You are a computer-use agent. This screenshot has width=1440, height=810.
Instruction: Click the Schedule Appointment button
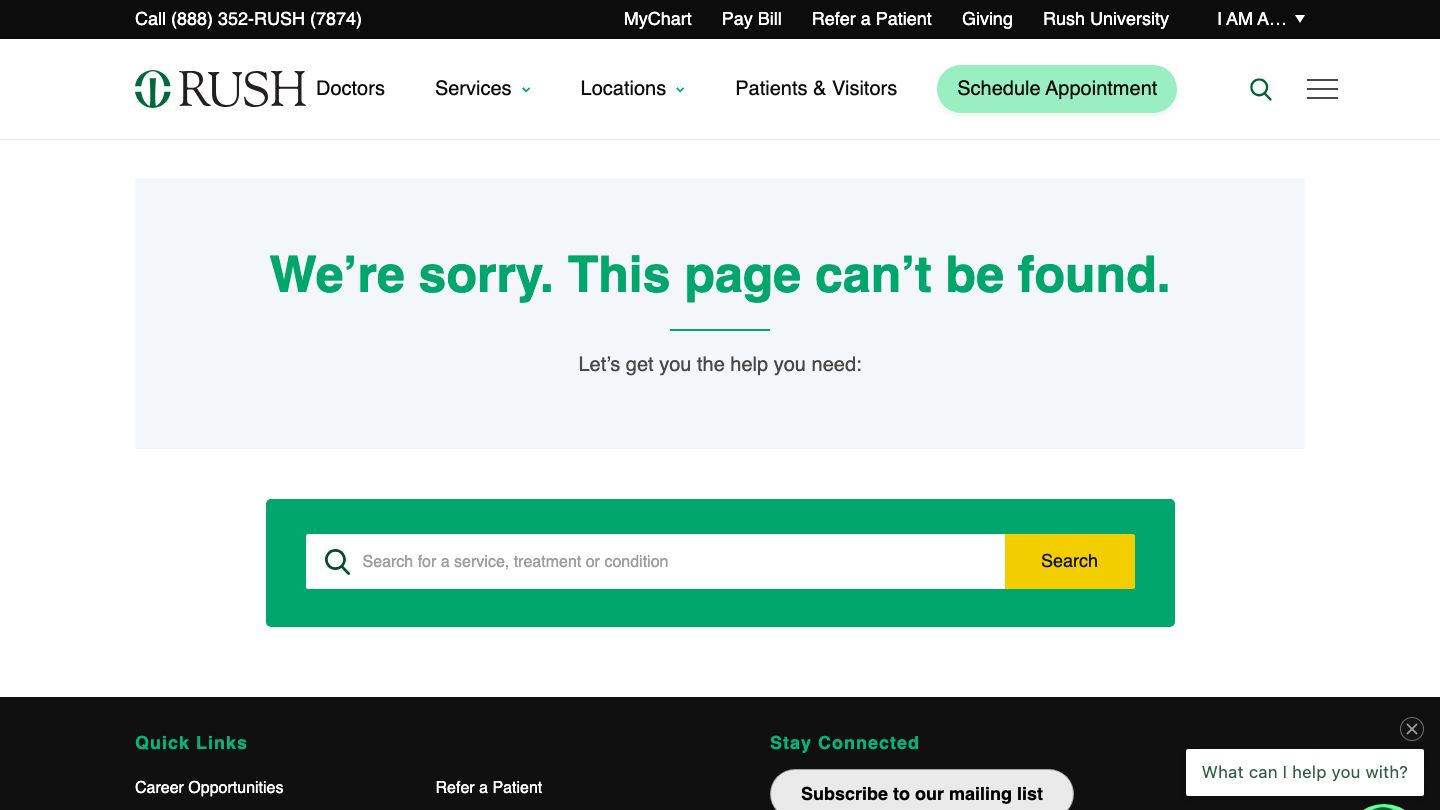(1056, 89)
